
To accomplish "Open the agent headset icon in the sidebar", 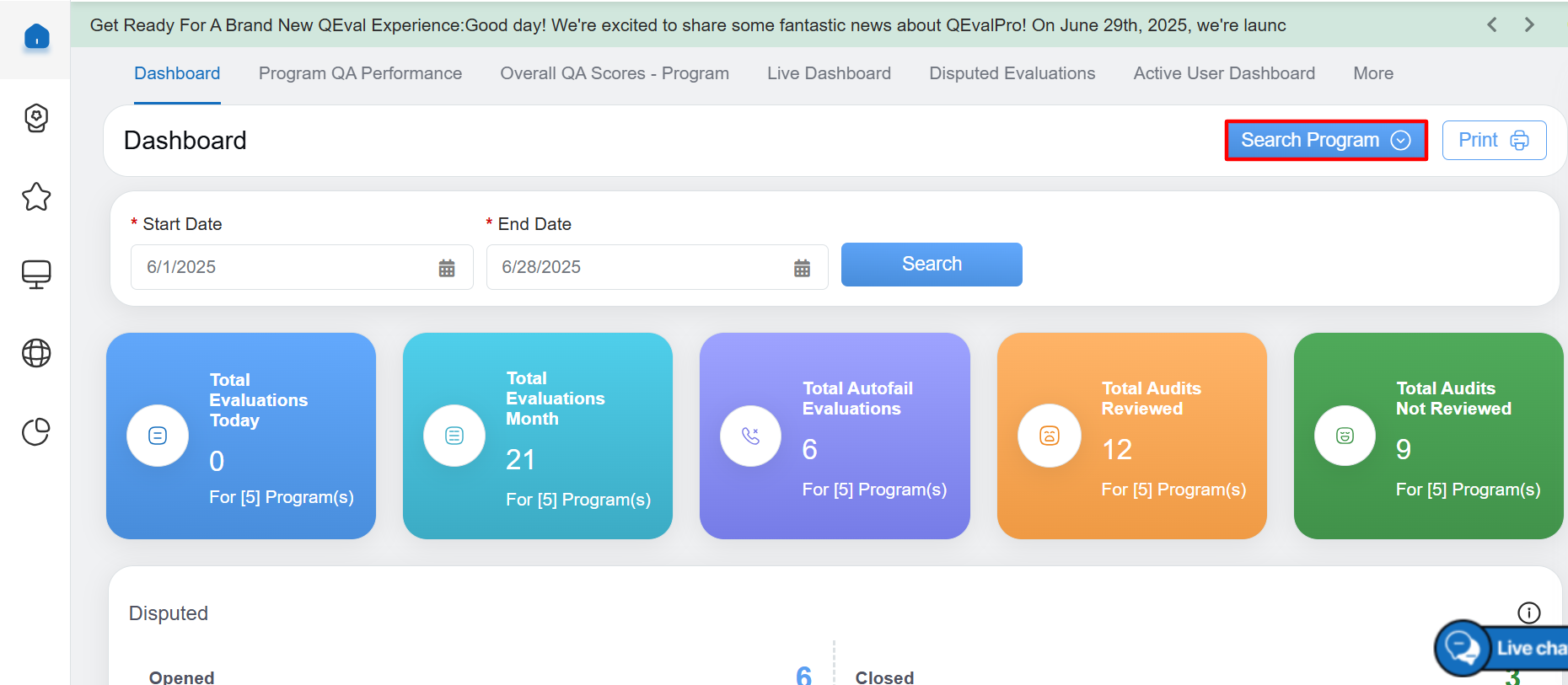I will pos(36,118).
